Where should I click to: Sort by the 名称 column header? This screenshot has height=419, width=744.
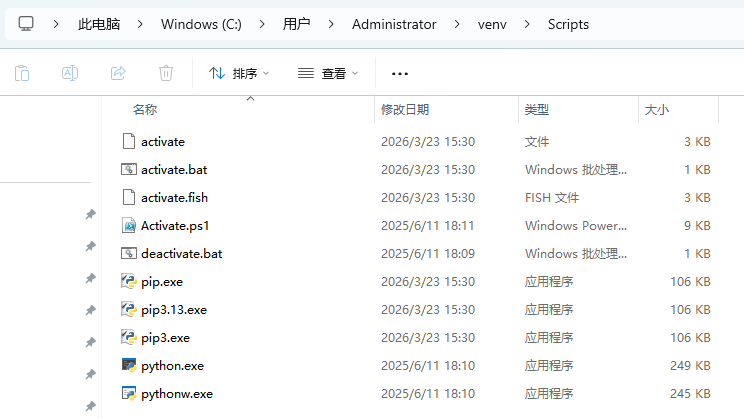tap(145, 109)
